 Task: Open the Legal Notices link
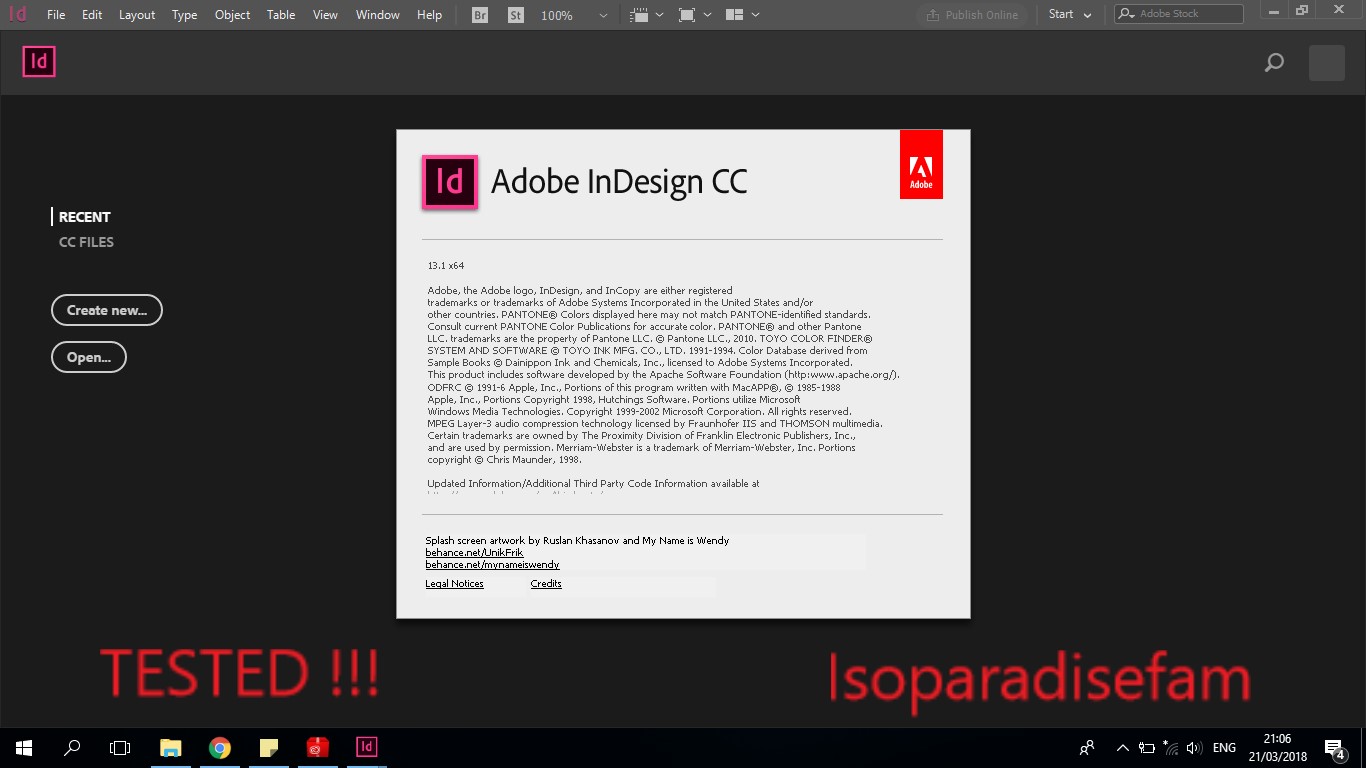coord(454,584)
